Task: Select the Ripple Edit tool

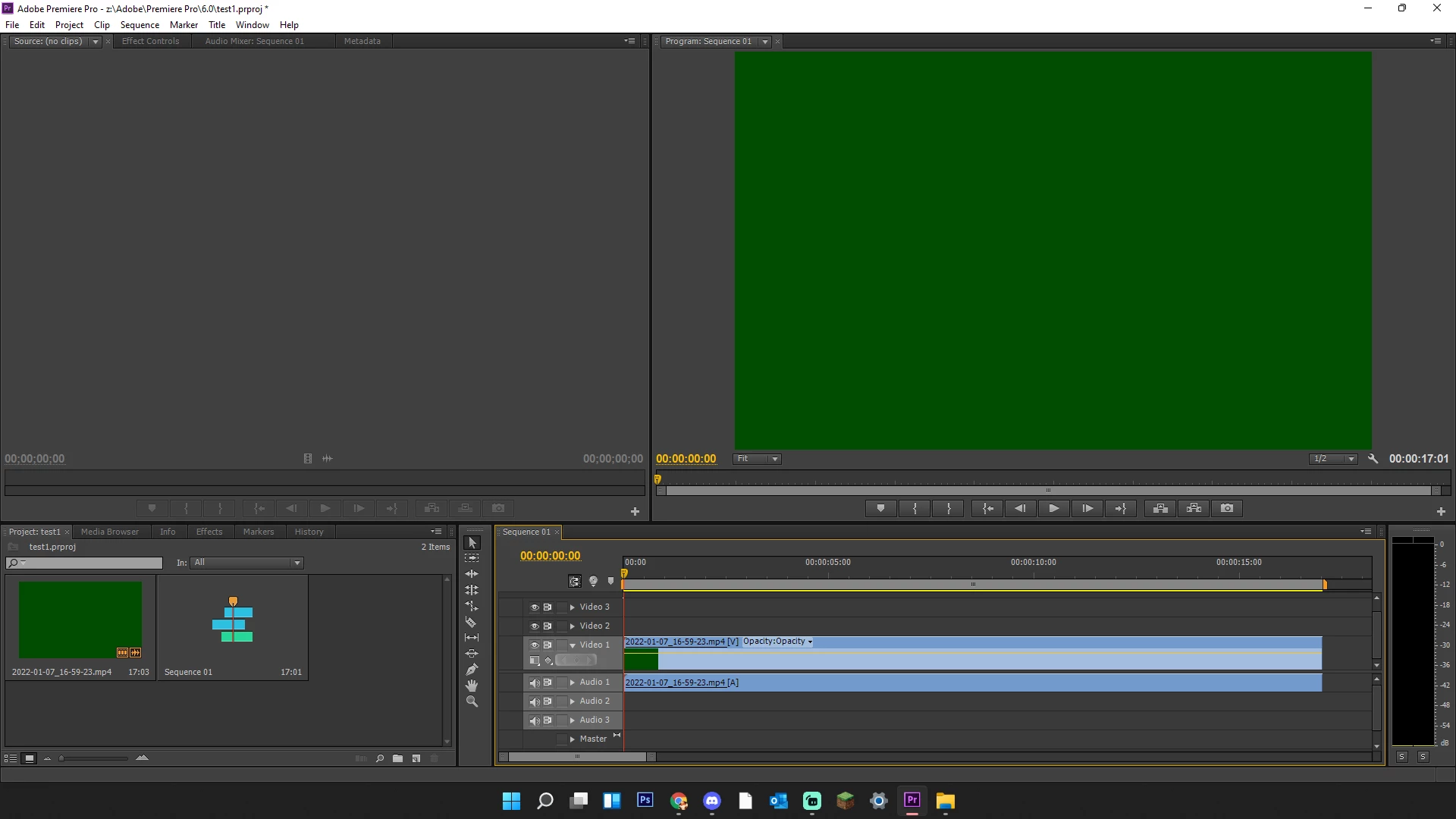Action: pyautogui.click(x=472, y=574)
